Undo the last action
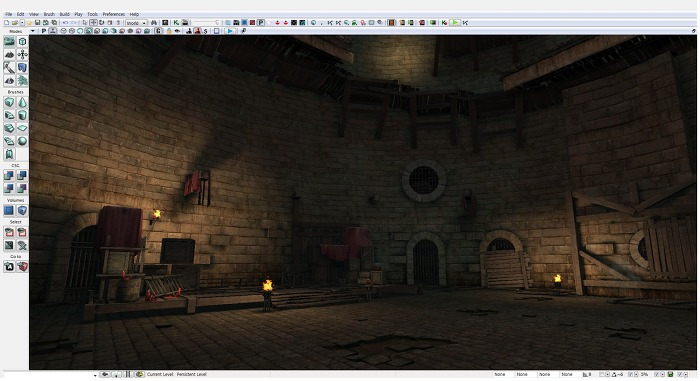This screenshot has width=700, height=381. (65, 23)
